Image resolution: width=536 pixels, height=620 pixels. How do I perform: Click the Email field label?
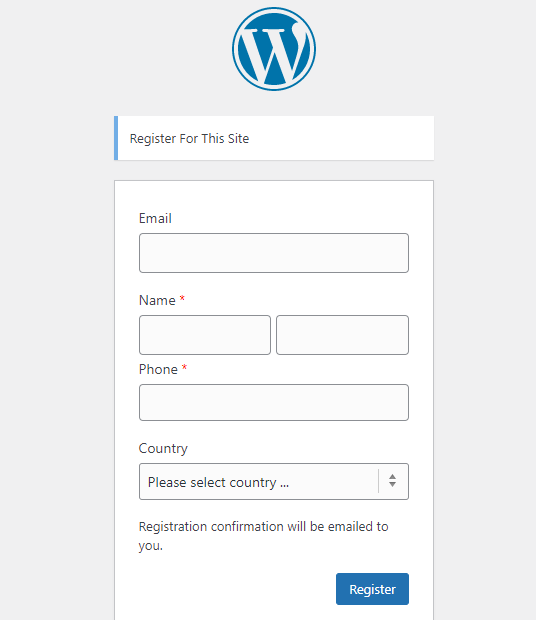155,218
